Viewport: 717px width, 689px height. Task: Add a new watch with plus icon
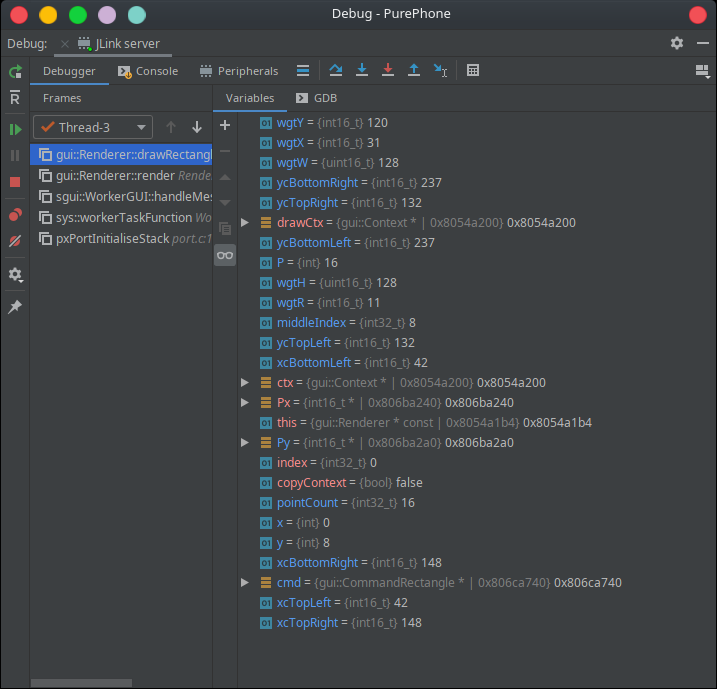point(225,125)
